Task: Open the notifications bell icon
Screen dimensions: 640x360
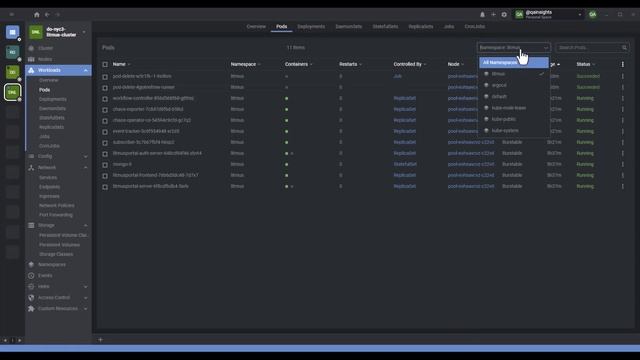Action: pos(482,15)
